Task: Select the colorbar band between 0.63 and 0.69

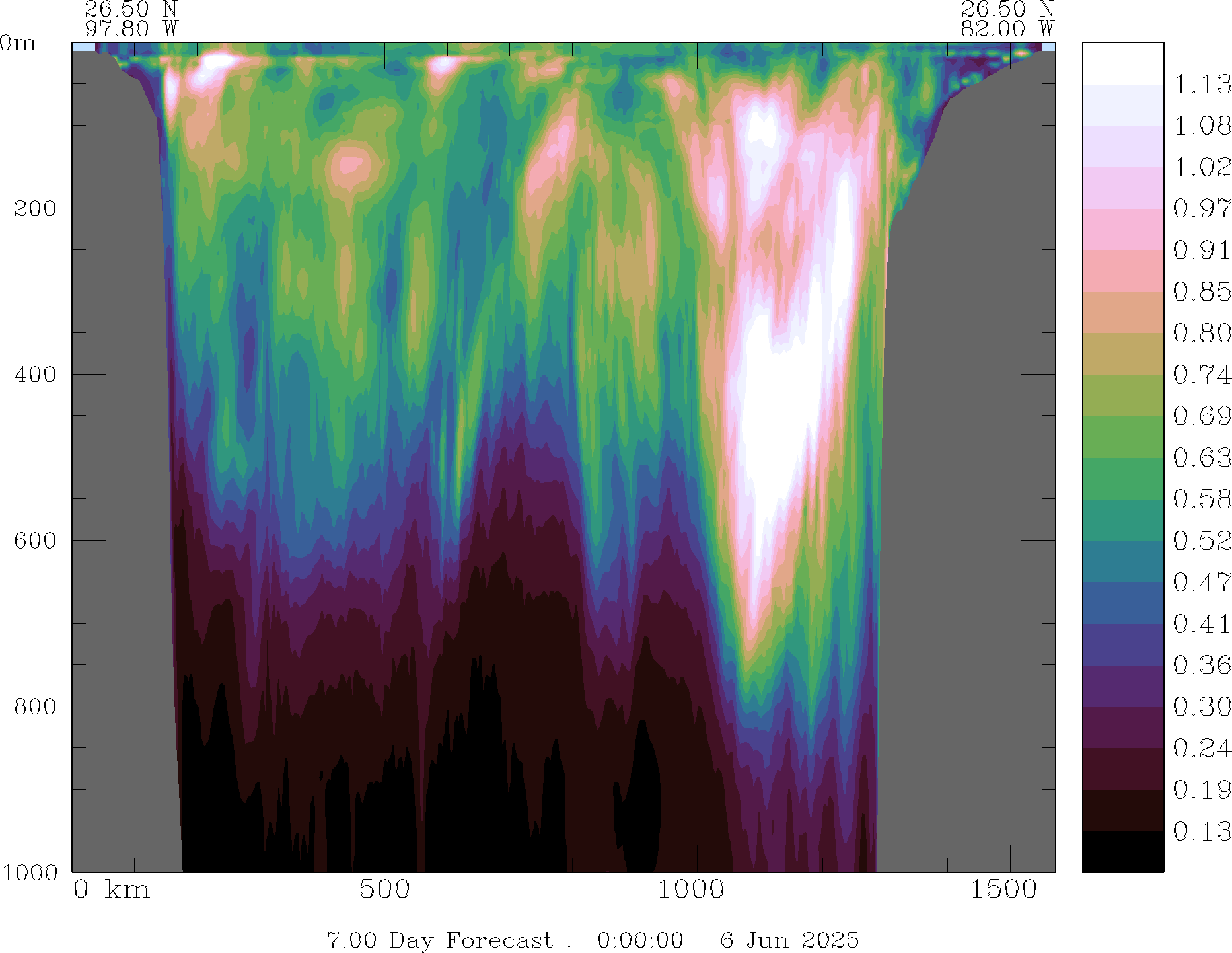Action: tap(1122, 437)
